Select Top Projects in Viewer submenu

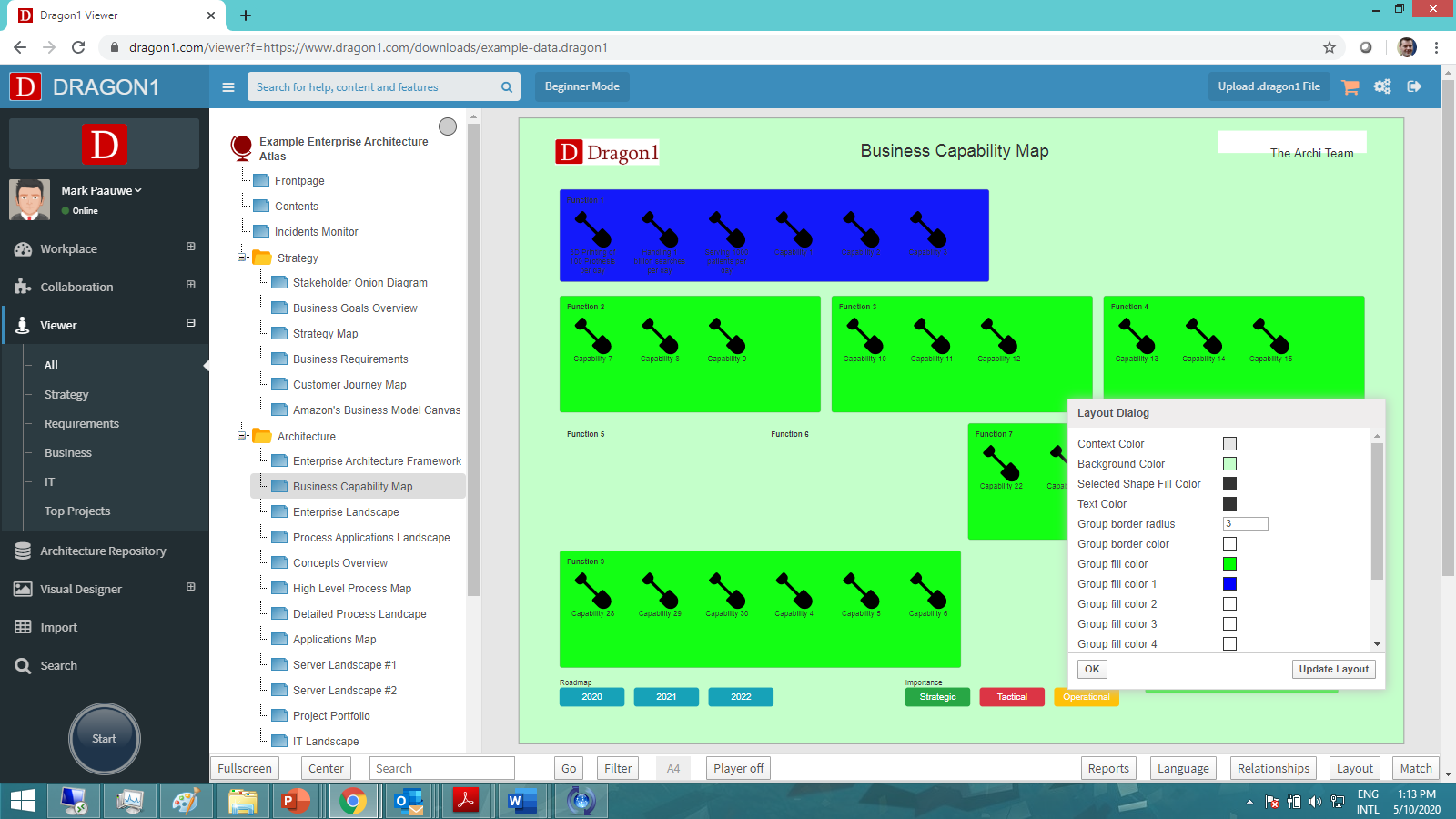pos(77,511)
